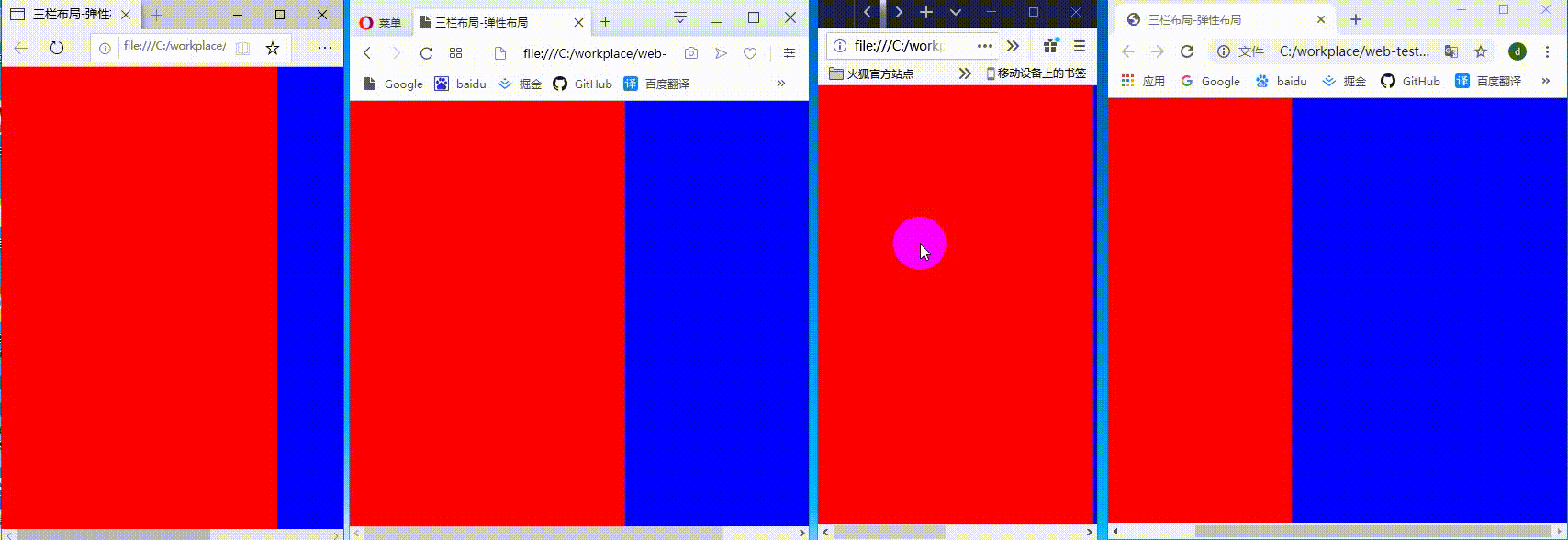This screenshot has width=1568, height=540.
Task: Click Firefox site info icon
Action: pyautogui.click(x=839, y=46)
